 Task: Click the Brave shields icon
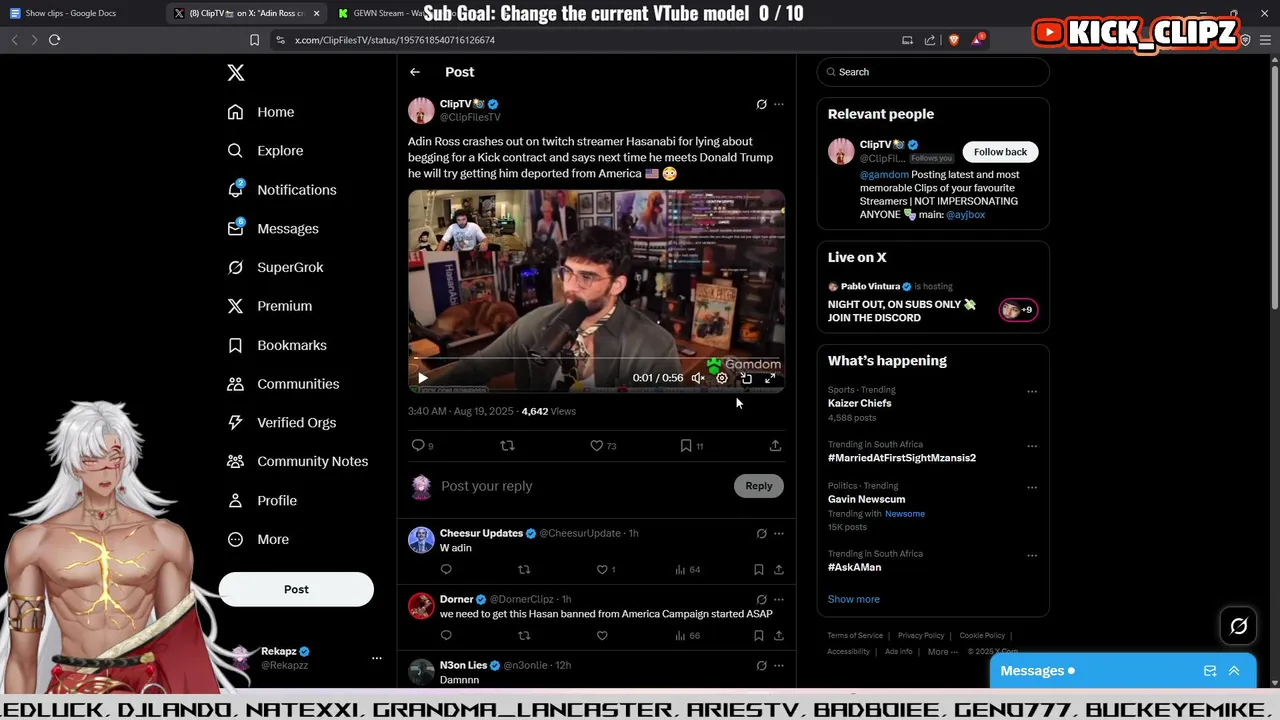pyautogui.click(x=954, y=40)
